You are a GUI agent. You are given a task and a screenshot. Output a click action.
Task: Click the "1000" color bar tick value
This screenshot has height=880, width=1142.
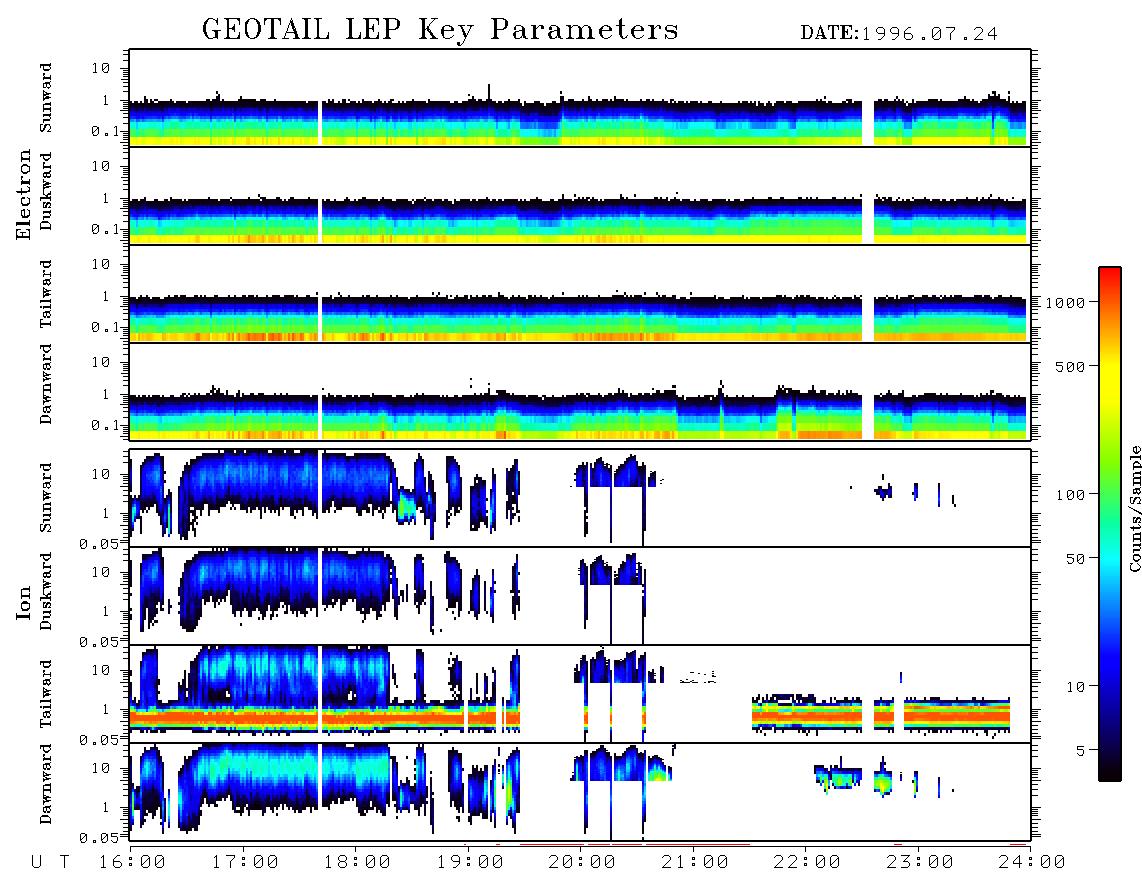point(1066,303)
